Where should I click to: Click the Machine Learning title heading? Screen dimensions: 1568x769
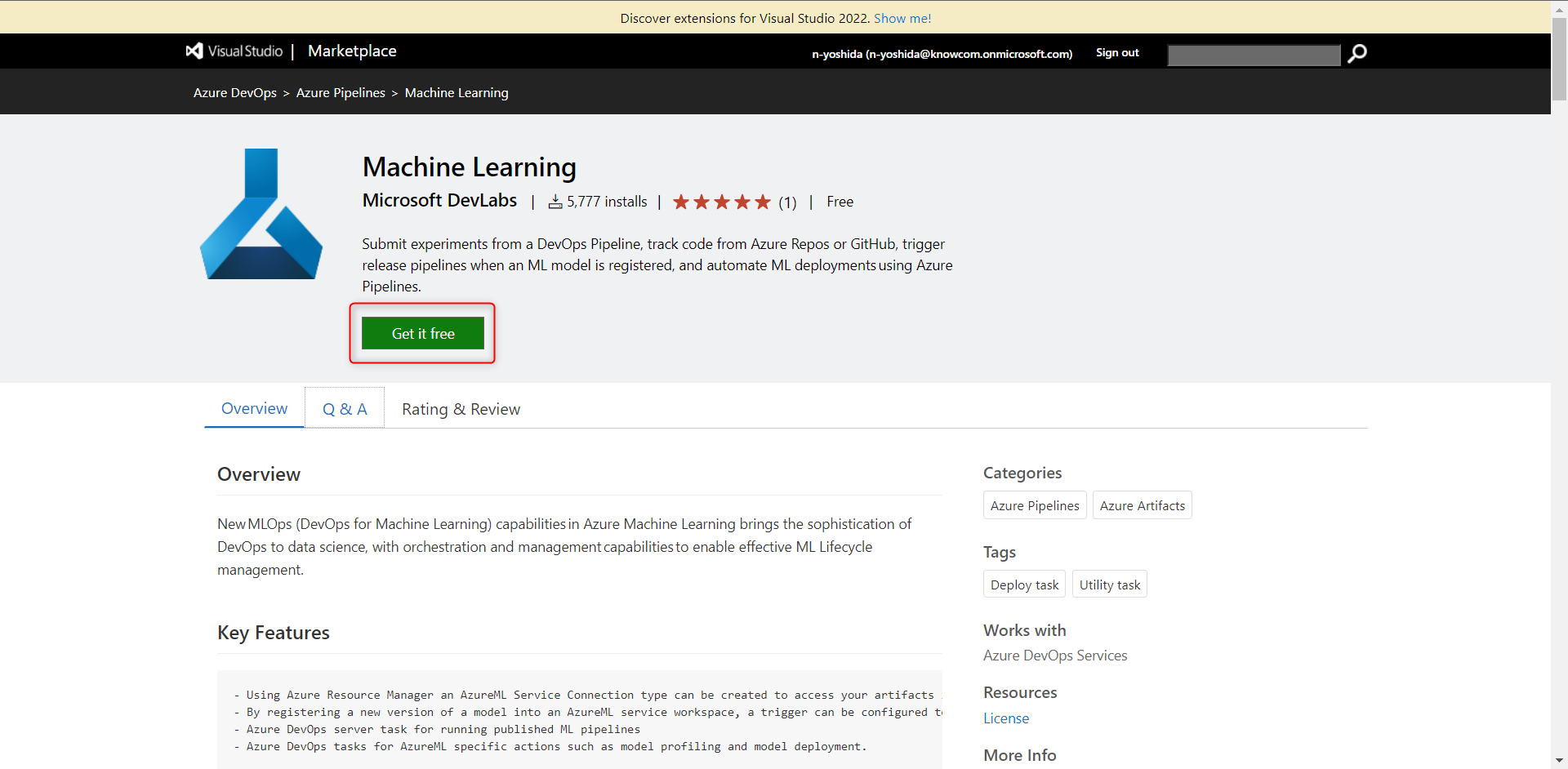(x=470, y=167)
